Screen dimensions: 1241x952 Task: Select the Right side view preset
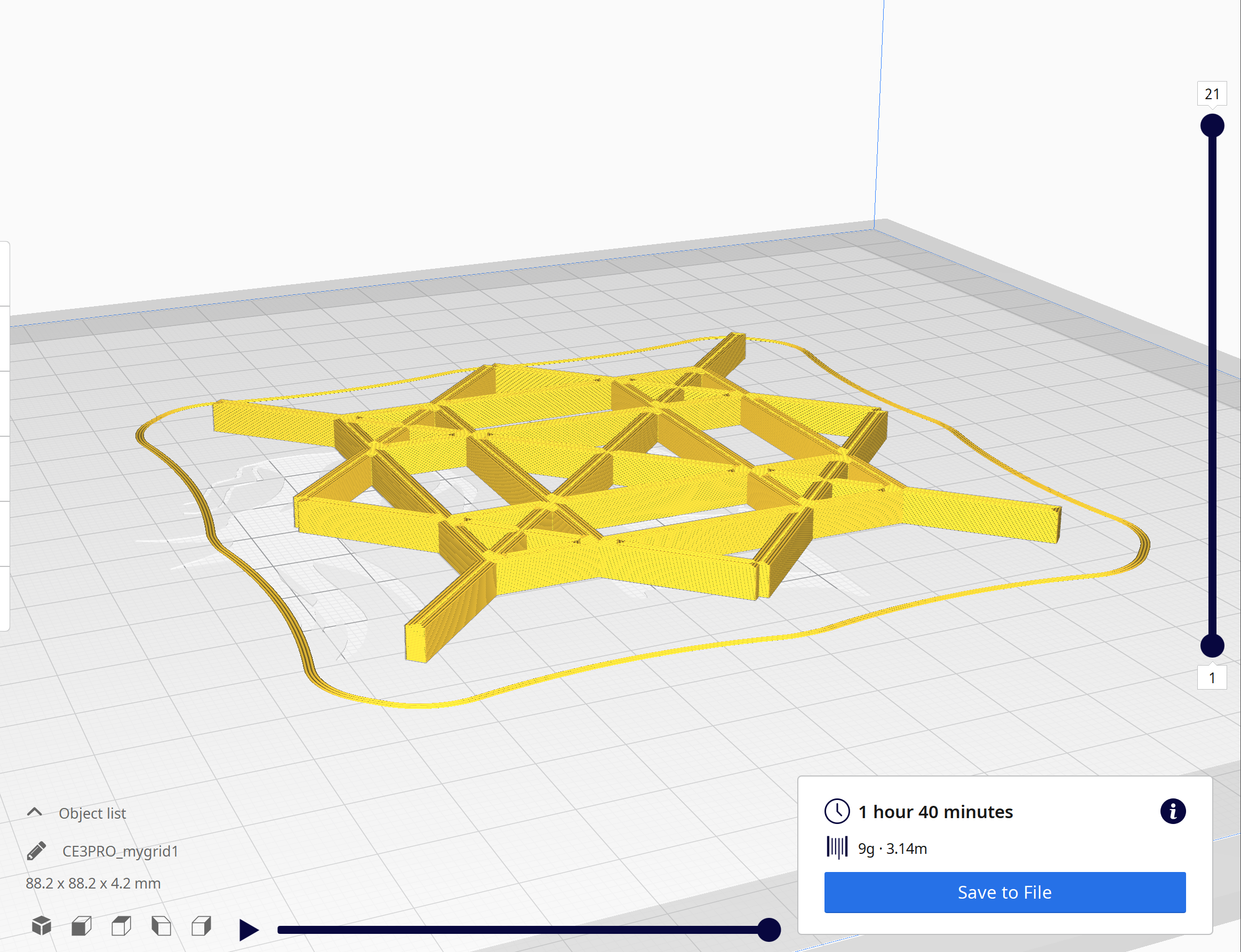(202, 927)
